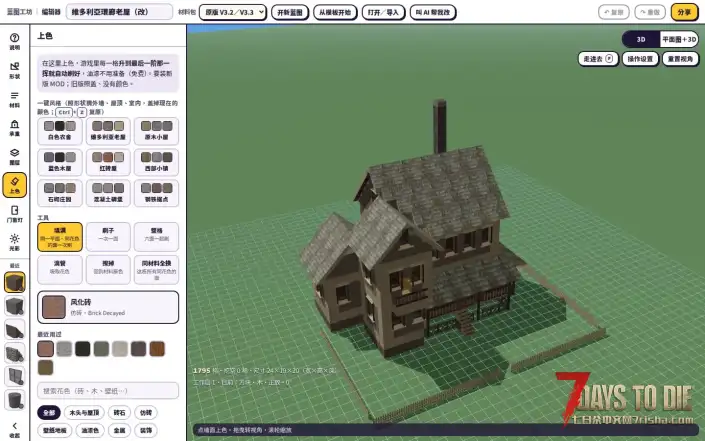Apply the 石砌庄园 style preset
The image size is (705, 441).
pos(60,193)
